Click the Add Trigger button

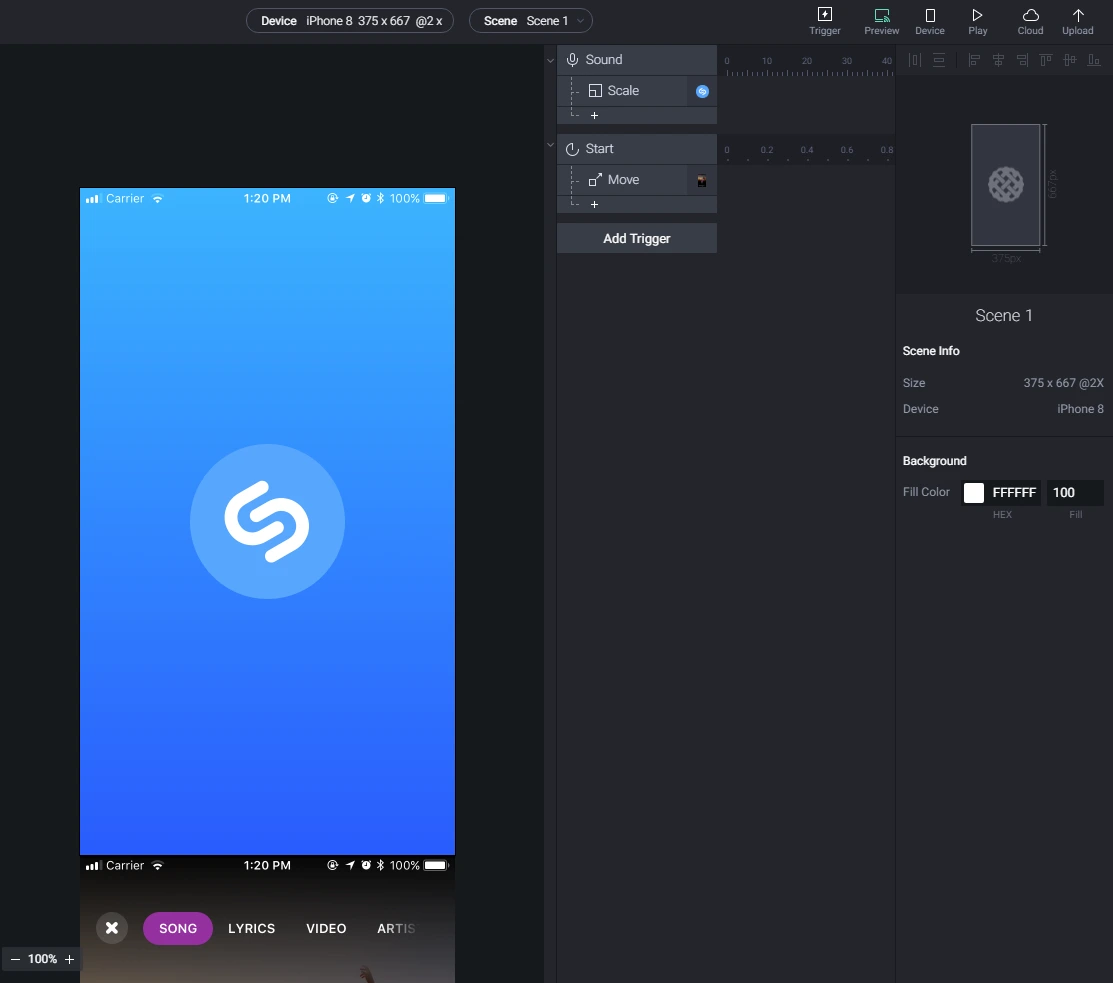637,238
